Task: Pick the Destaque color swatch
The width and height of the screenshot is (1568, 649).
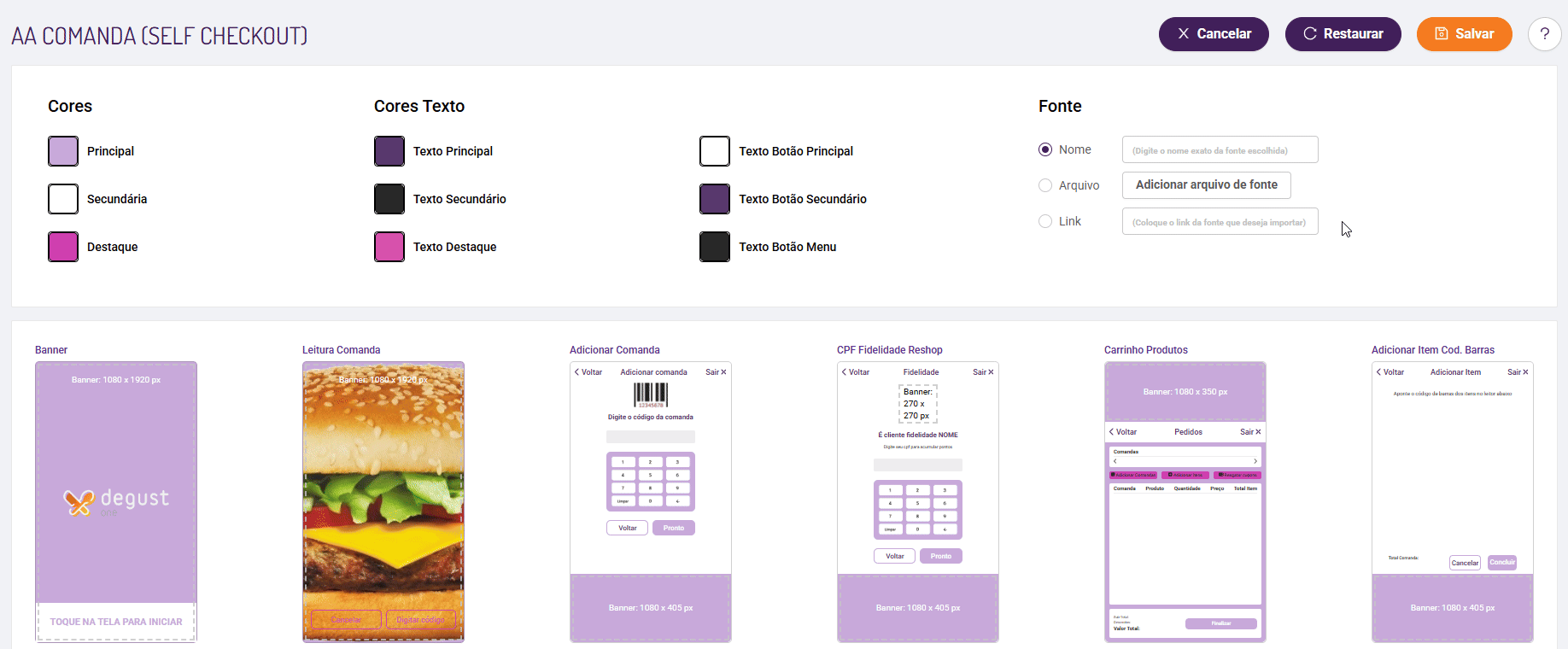Action: point(63,247)
